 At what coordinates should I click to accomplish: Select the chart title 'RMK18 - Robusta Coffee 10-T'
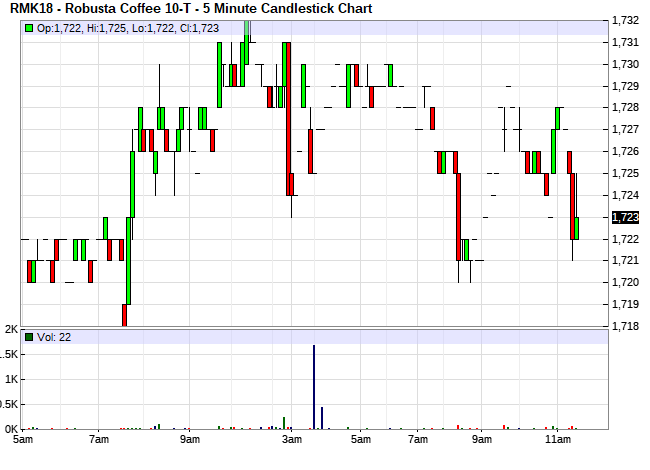100,8
